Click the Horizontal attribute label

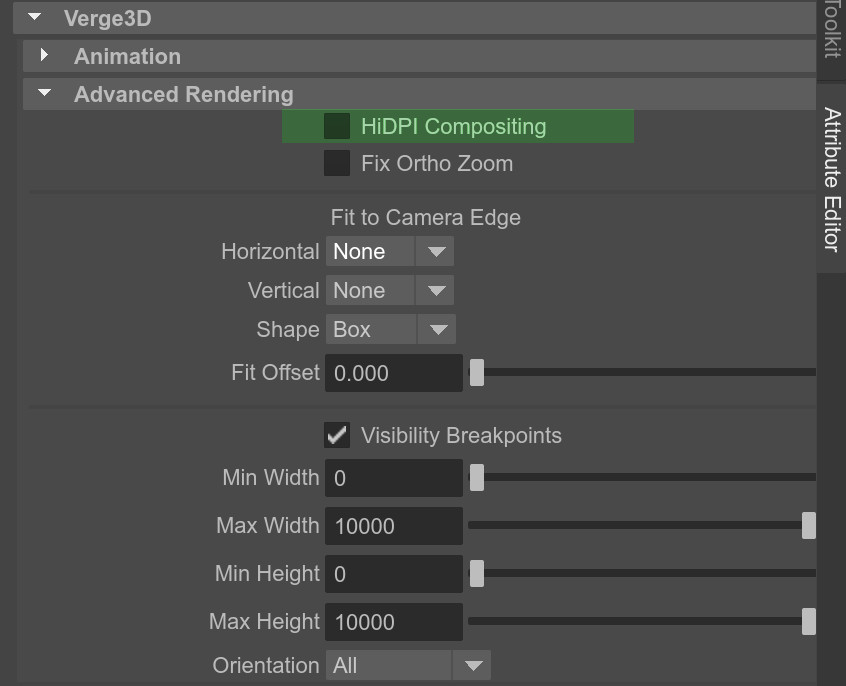[x=270, y=252]
